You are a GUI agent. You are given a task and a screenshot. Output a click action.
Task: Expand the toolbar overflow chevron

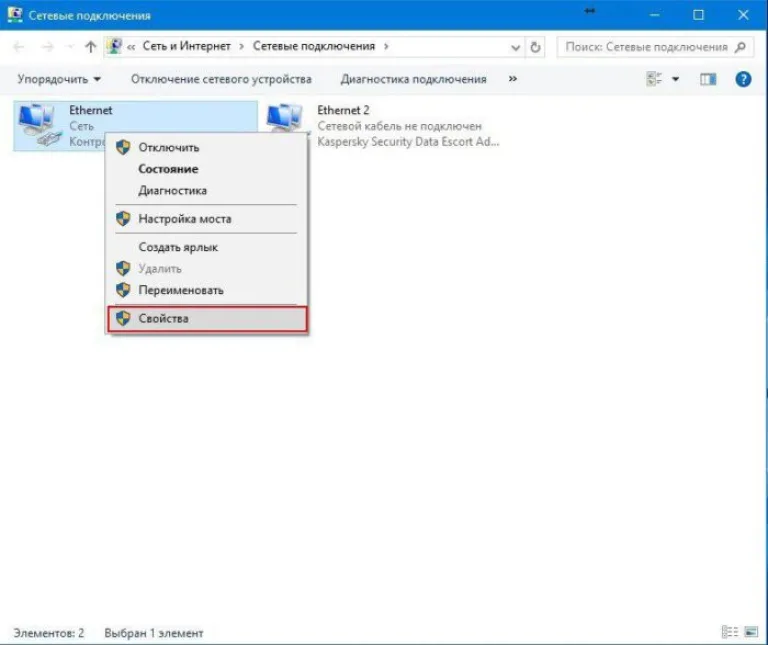point(512,79)
